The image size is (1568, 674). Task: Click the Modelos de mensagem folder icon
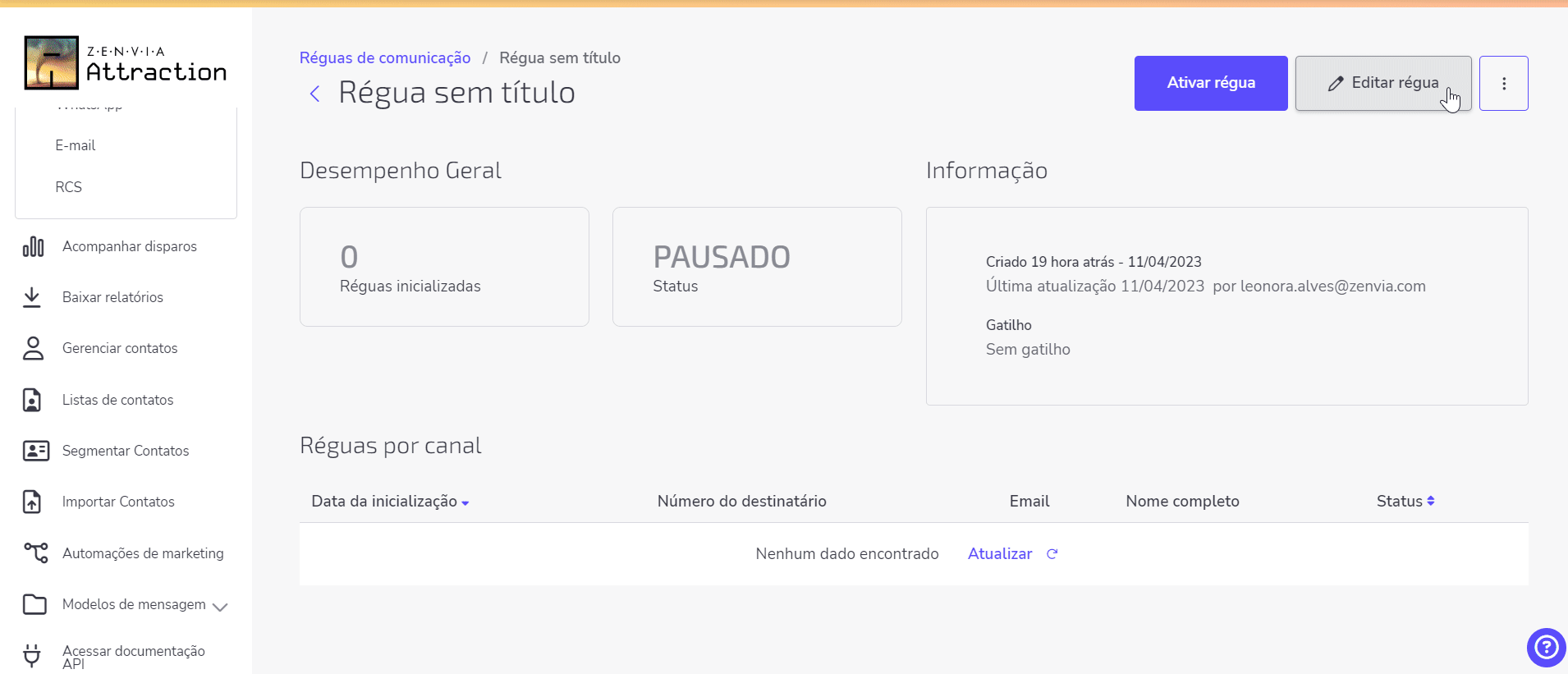point(34,604)
